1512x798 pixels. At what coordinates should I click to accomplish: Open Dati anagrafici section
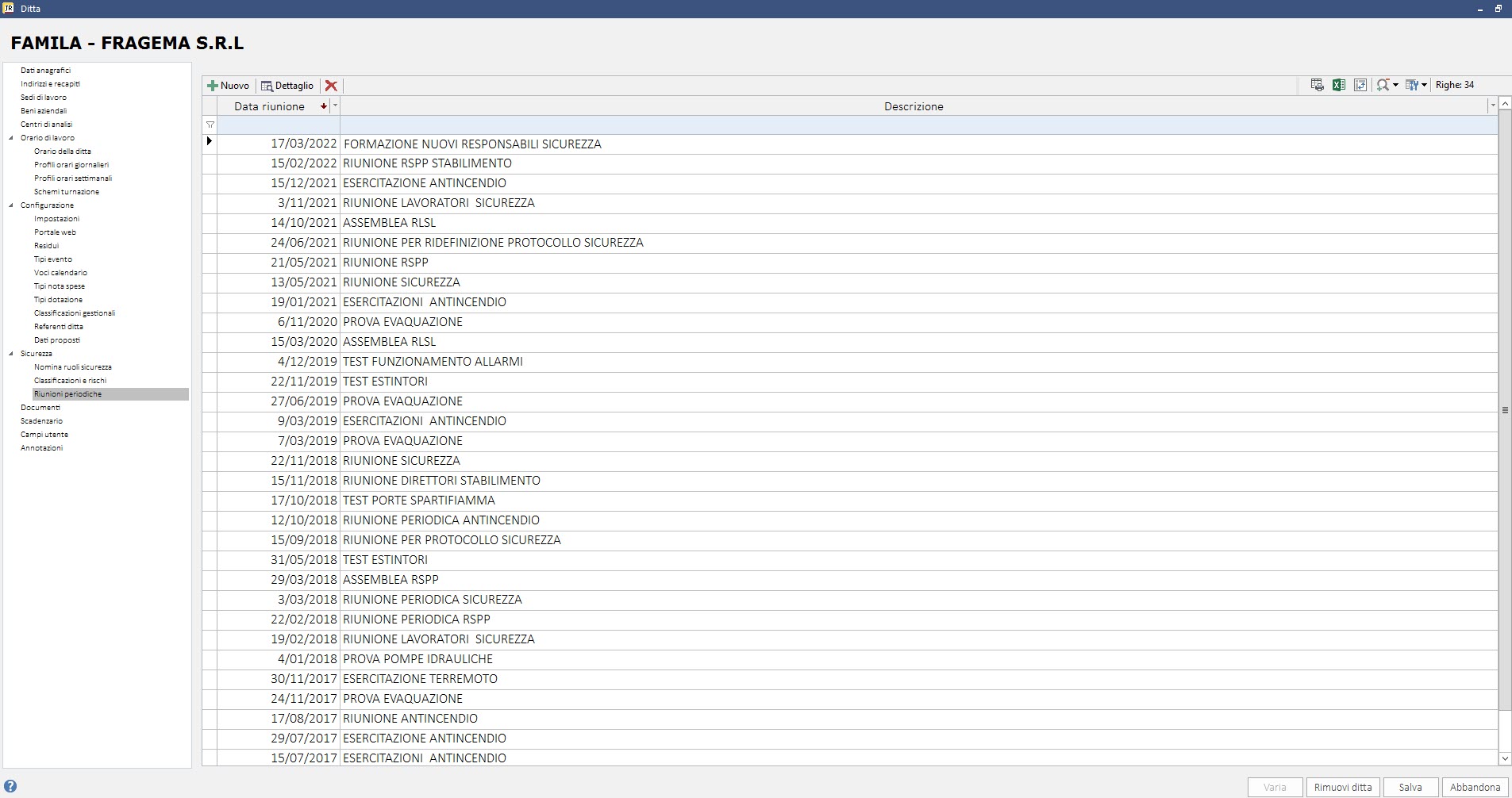(x=45, y=71)
